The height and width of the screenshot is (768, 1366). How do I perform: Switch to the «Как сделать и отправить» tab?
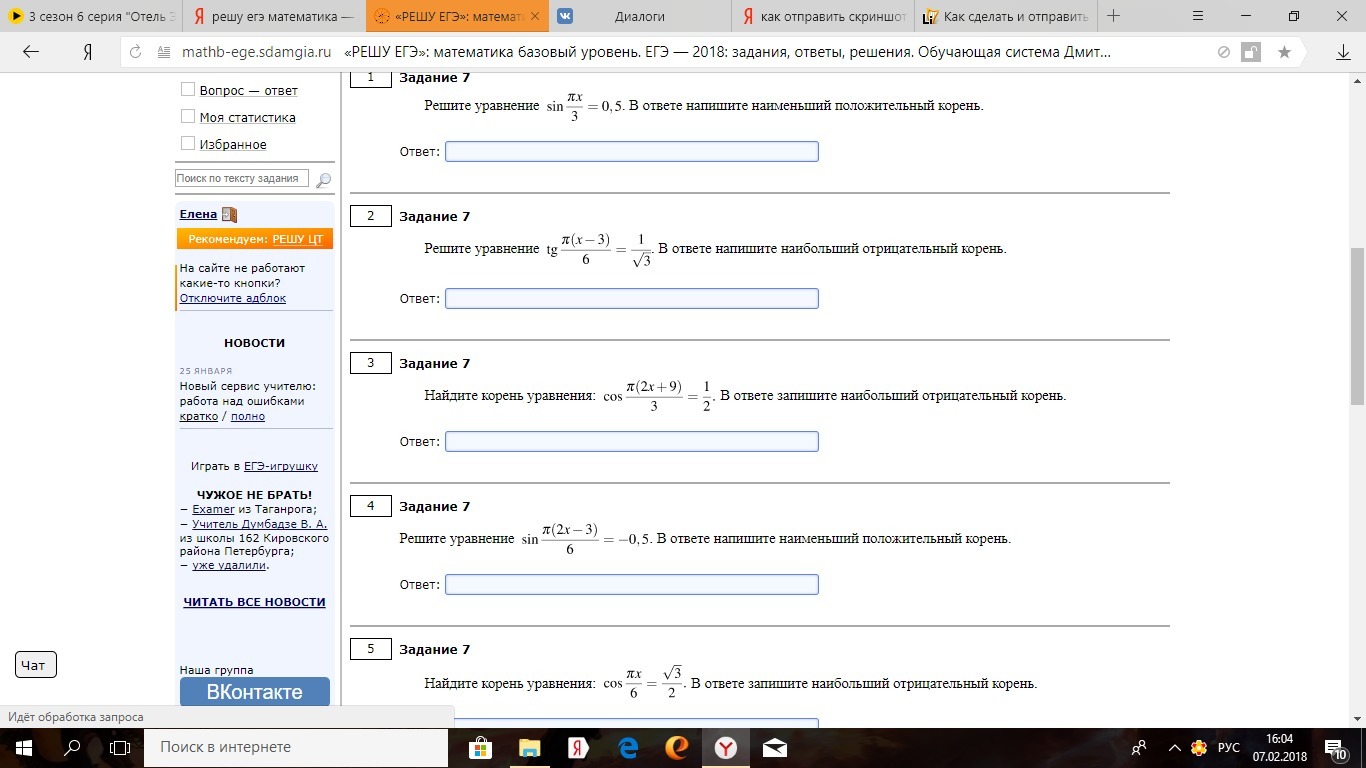(x=1006, y=16)
